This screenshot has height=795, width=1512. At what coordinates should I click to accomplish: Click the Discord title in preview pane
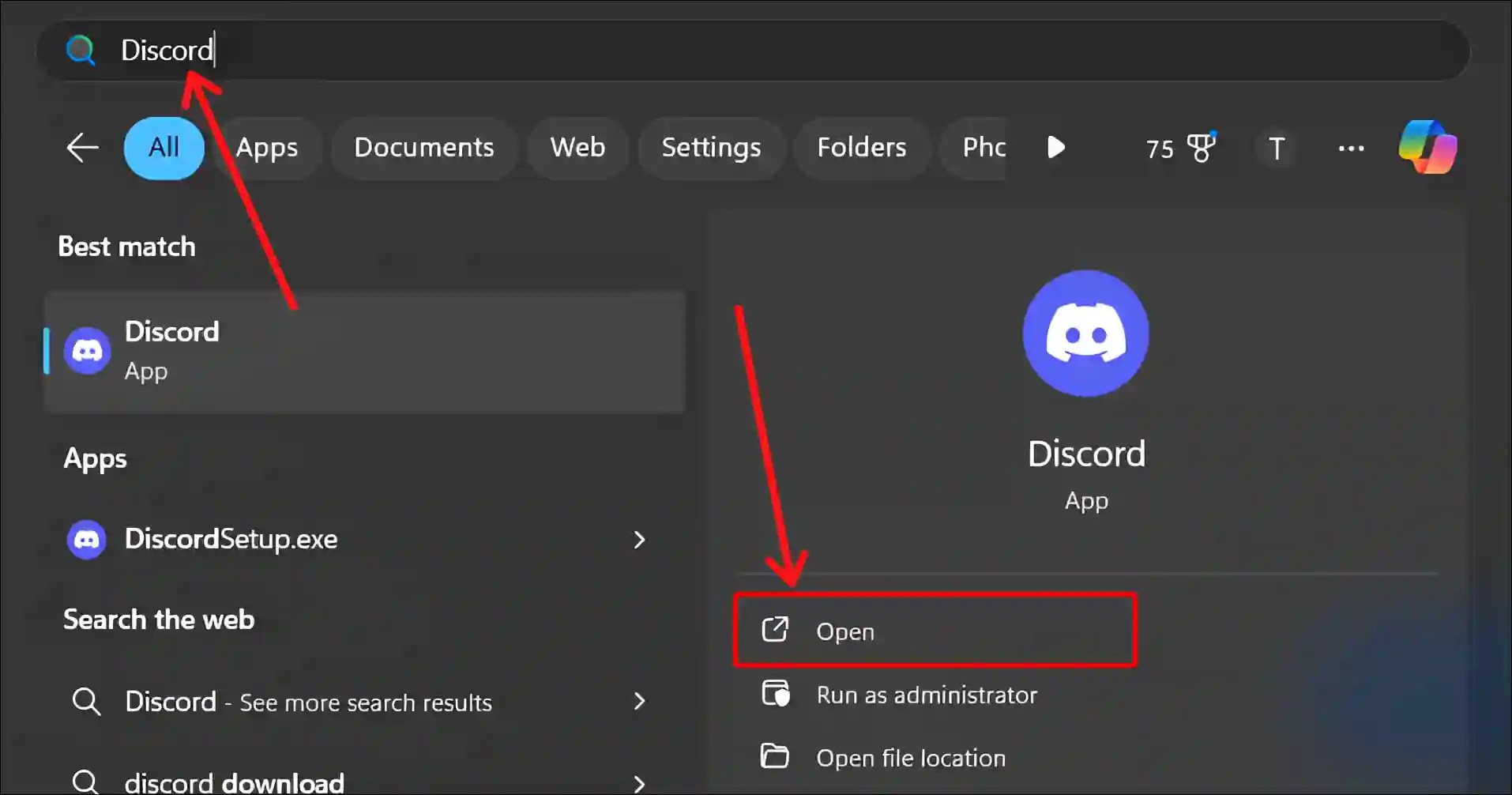click(1086, 454)
